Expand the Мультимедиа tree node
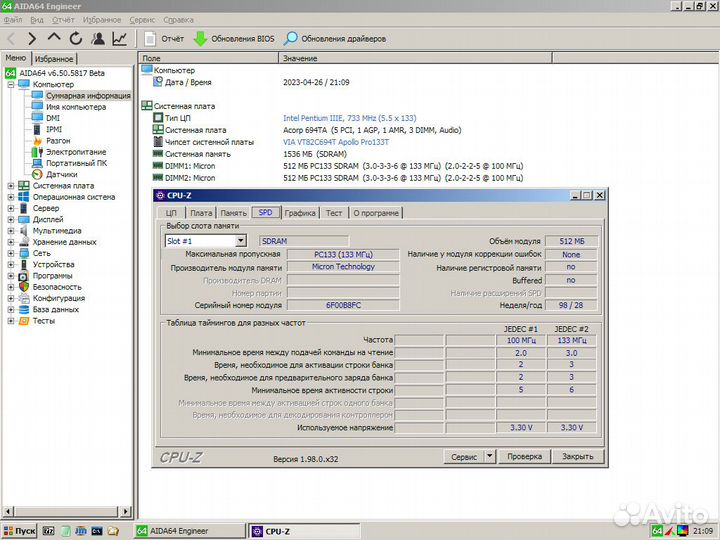Image resolution: width=720 pixels, height=540 pixels. pos(11,231)
